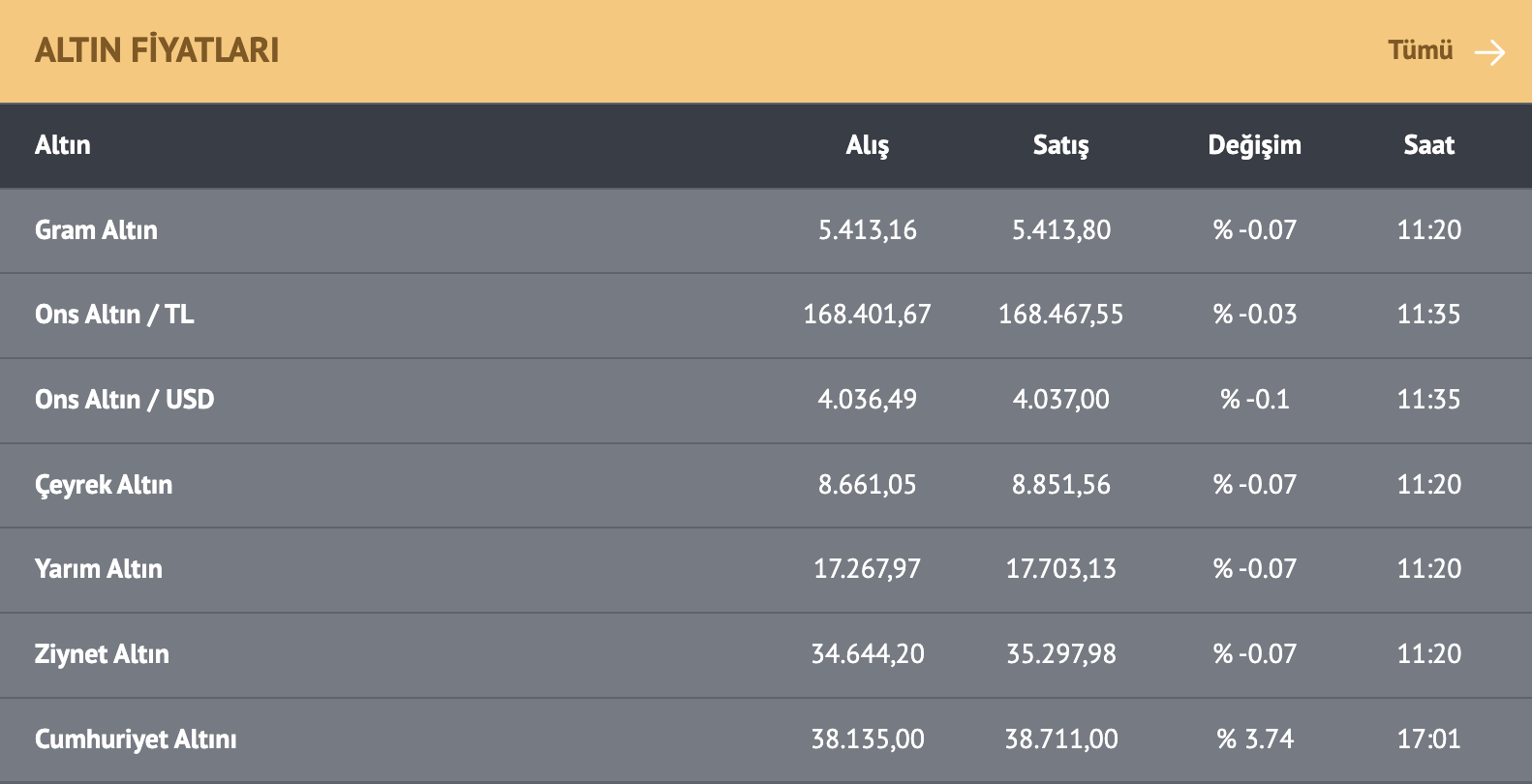Click Ons Altın / USD change % -0.1

point(1254,400)
